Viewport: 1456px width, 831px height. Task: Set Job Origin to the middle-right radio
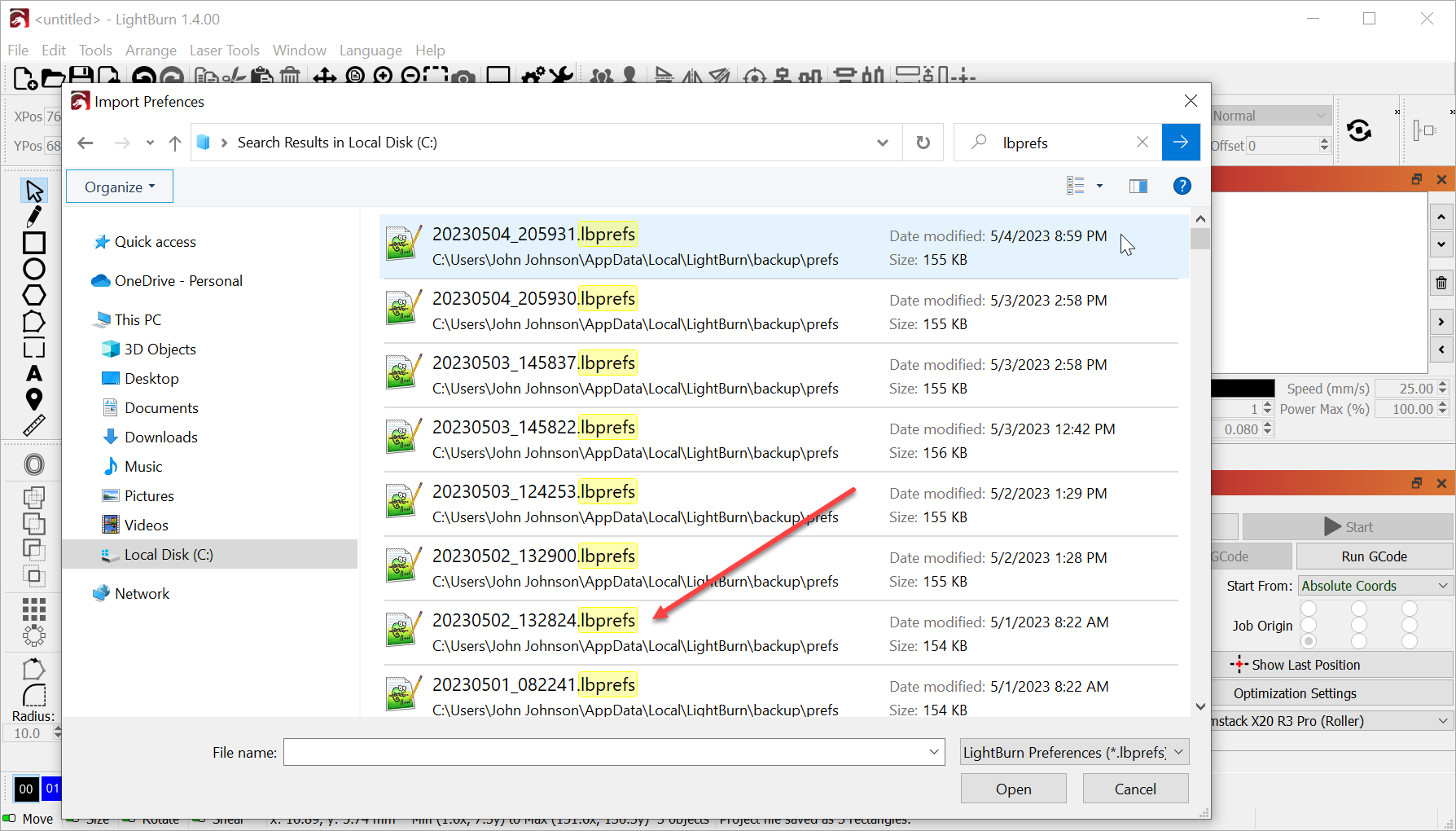1410,625
